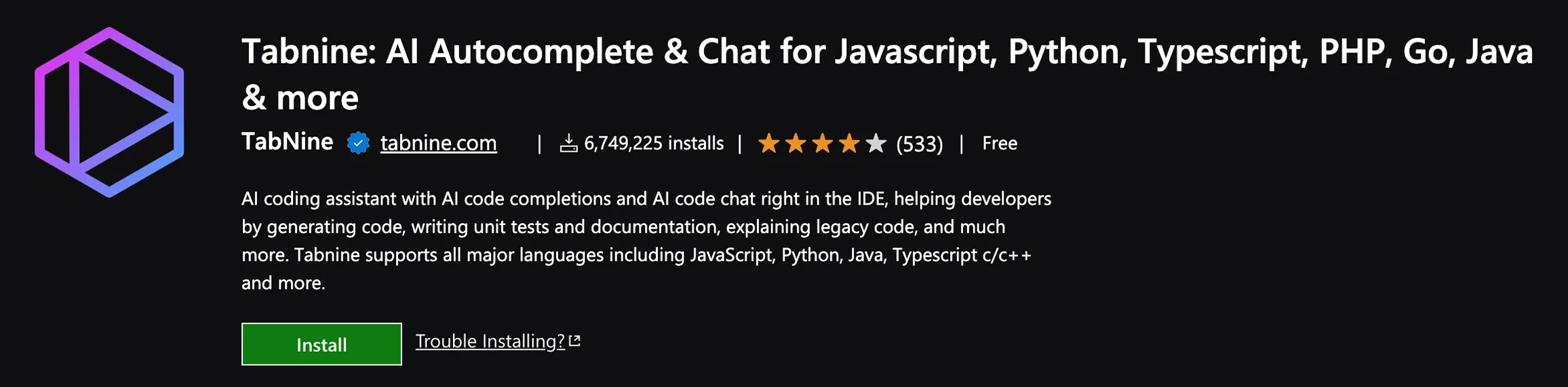Click the blue verified publisher badge
This screenshot has width=1568, height=387.
[x=358, y=143]
